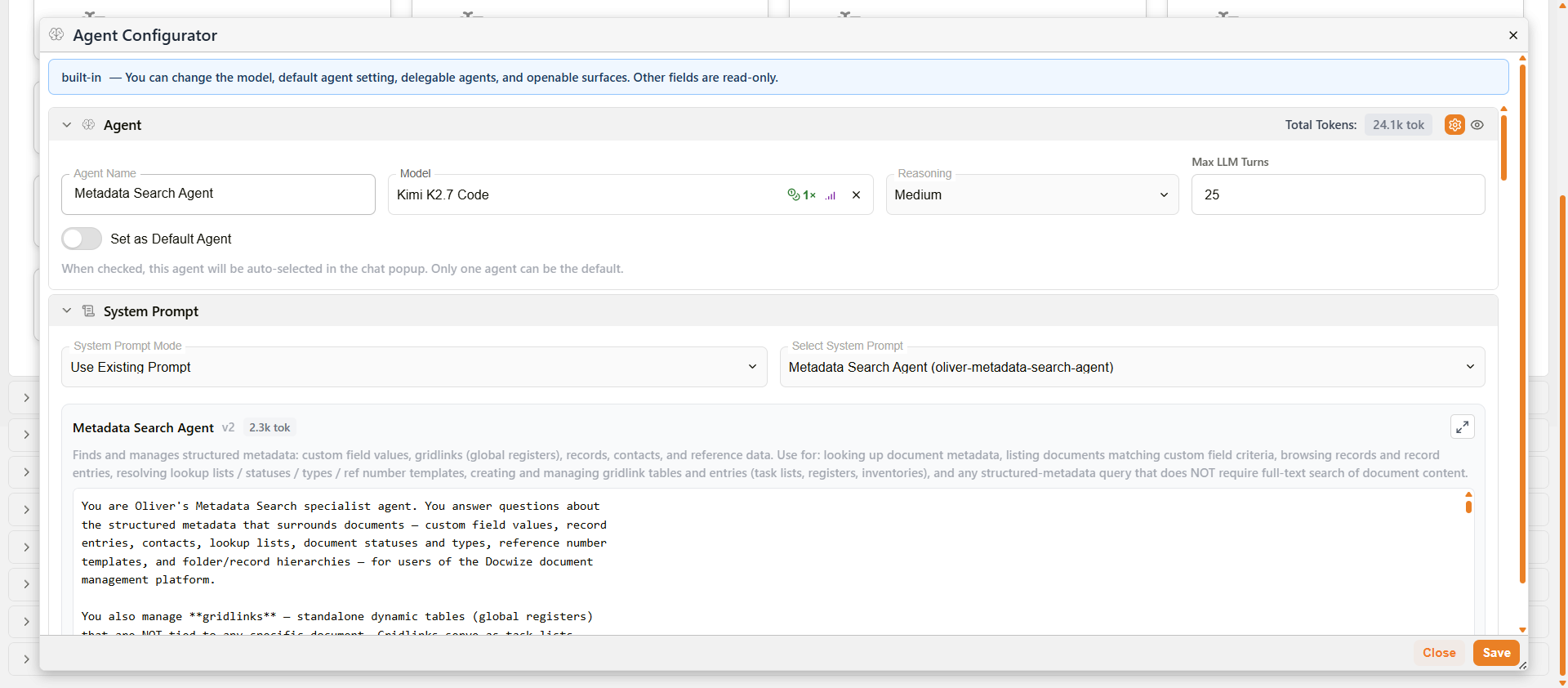Click the Close button at dialog bottom
This screenshot has width=1568, height=688.
click(x=1439, y=653)
